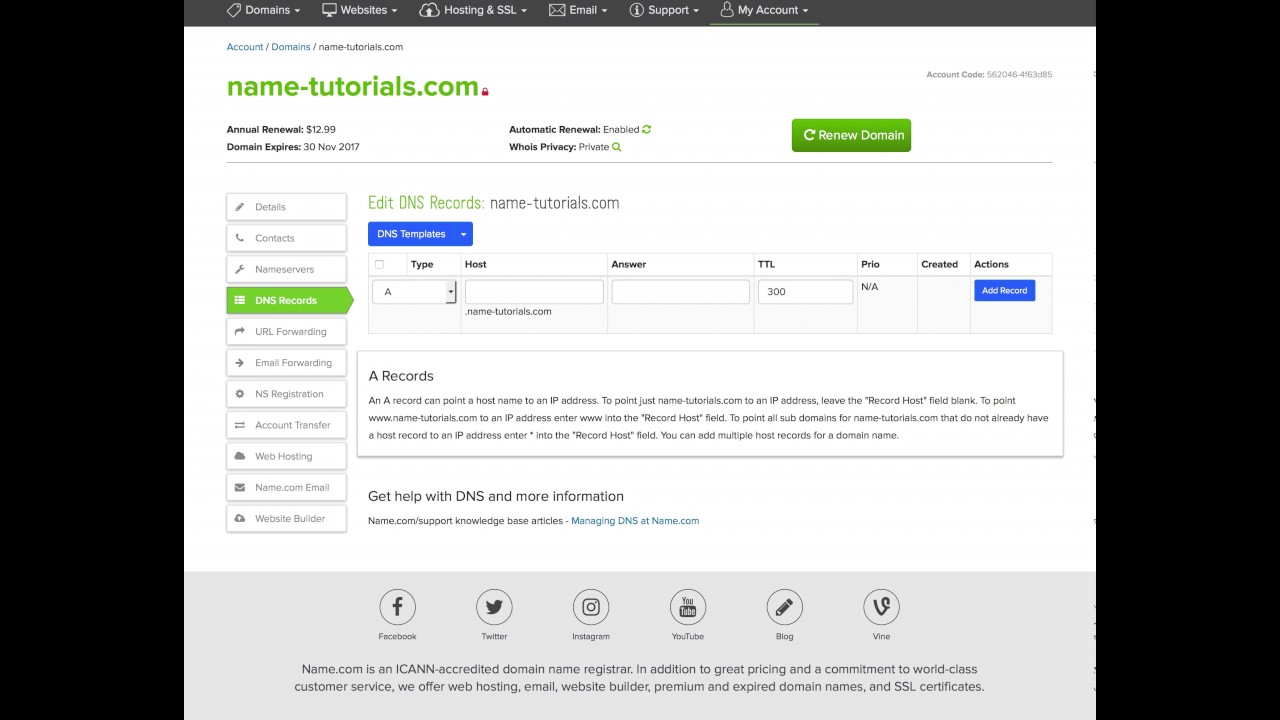Click the Prio column header
Image resolution: width=1280 pixels, height=720 pixels.
[870, 264]
